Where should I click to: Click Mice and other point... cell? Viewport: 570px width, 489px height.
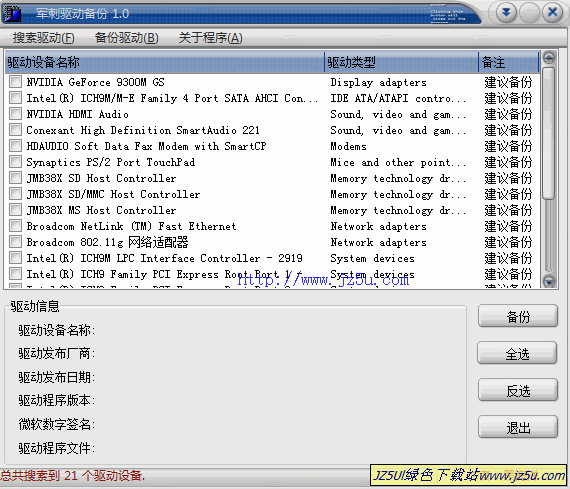click(x=398, y=162)
